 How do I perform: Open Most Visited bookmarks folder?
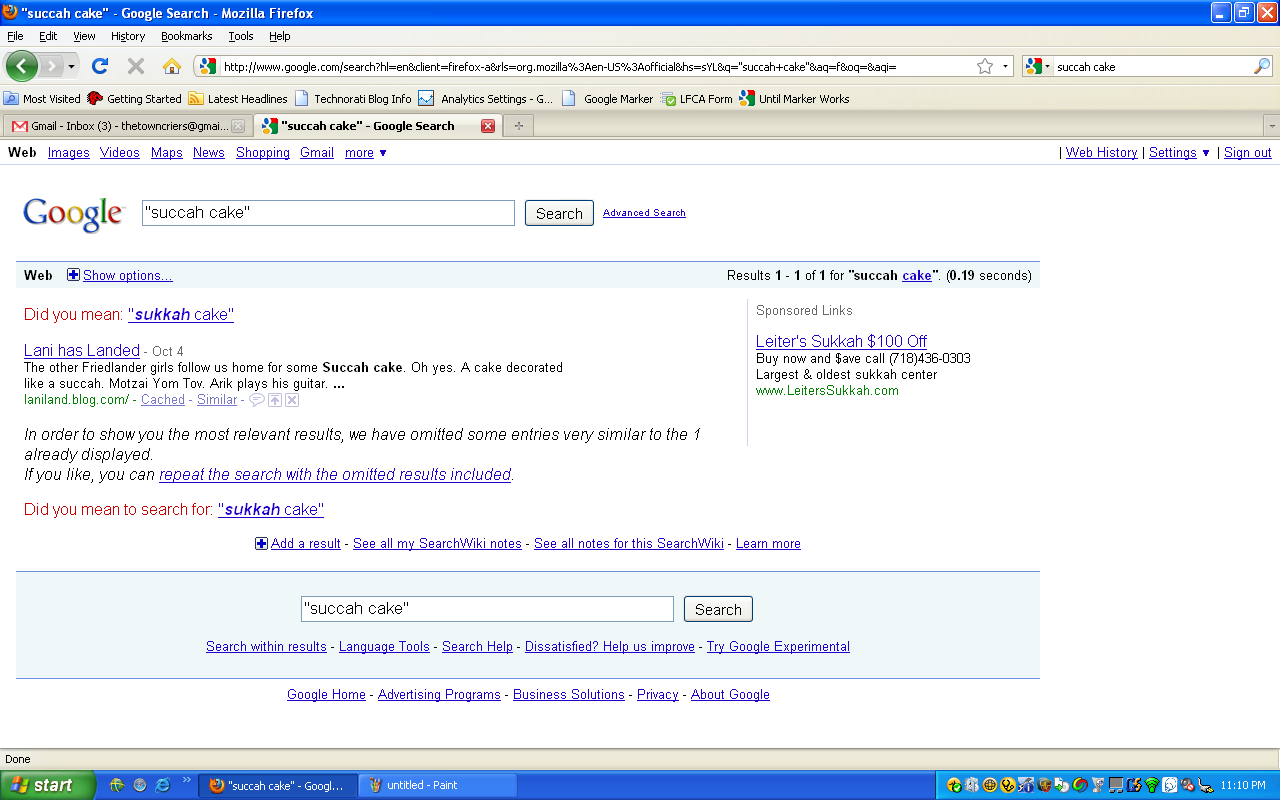coord(42,99)
